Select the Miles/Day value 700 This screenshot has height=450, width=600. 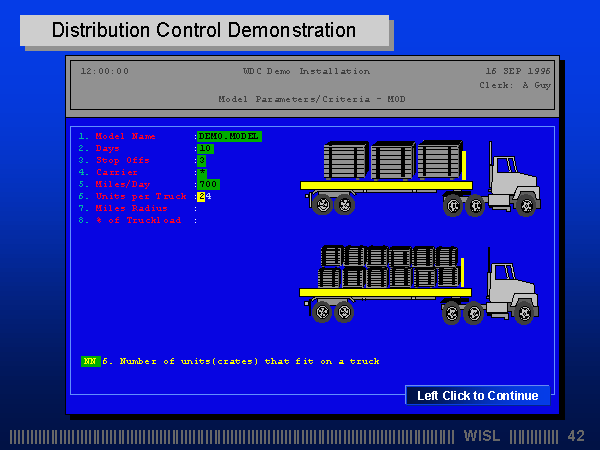point(208,184)
